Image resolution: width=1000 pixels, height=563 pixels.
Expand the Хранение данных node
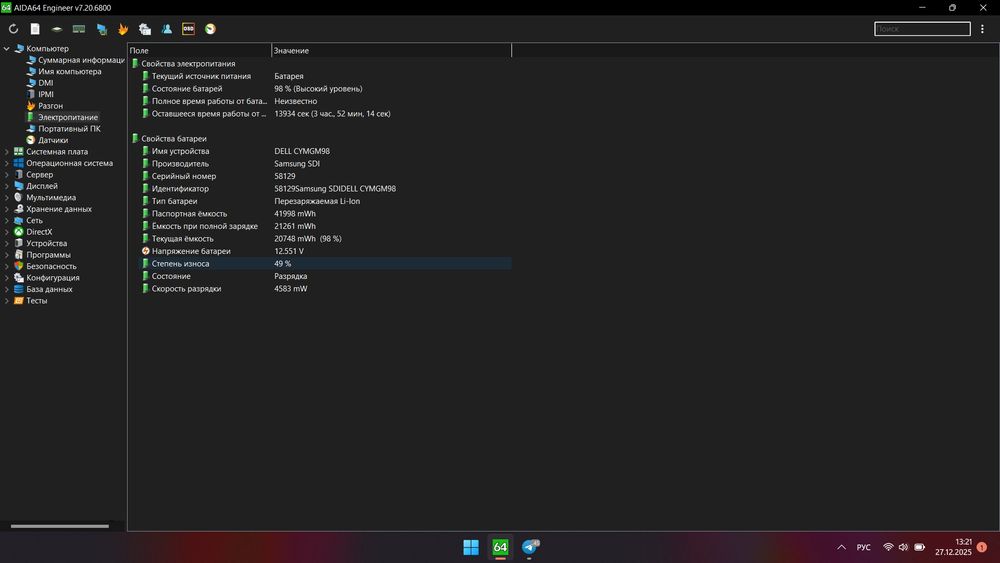6,209
